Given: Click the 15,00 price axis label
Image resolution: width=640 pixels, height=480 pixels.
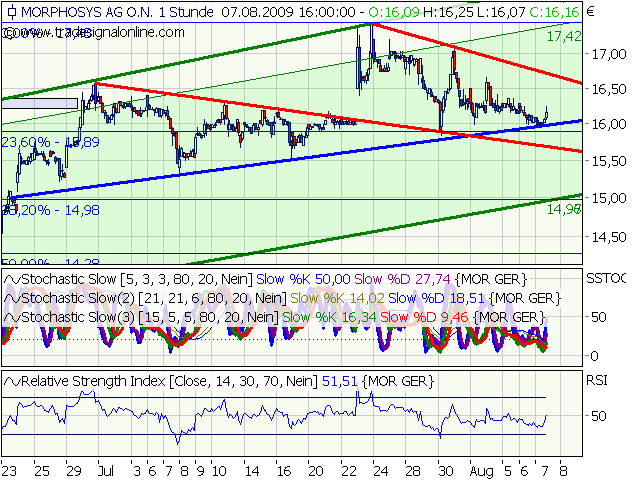Looking at the screenshot, I should [609, 198].
